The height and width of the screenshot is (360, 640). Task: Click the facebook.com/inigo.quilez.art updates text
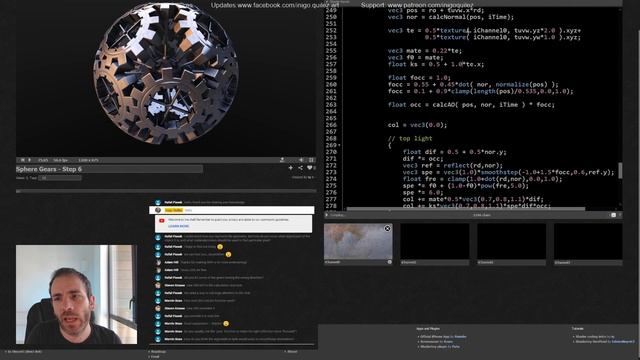(x=275, y=5)
